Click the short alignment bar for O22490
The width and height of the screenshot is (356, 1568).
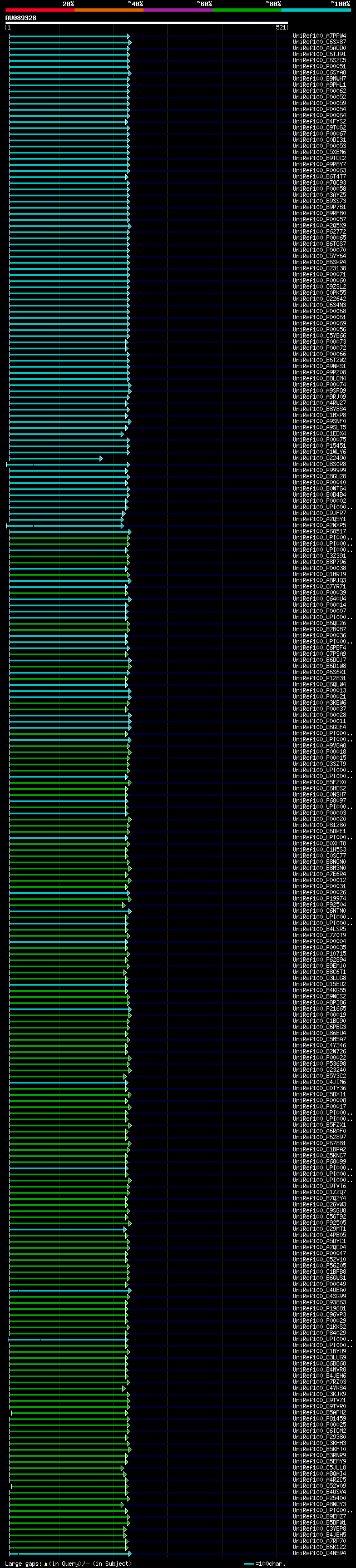pos(56,458)
